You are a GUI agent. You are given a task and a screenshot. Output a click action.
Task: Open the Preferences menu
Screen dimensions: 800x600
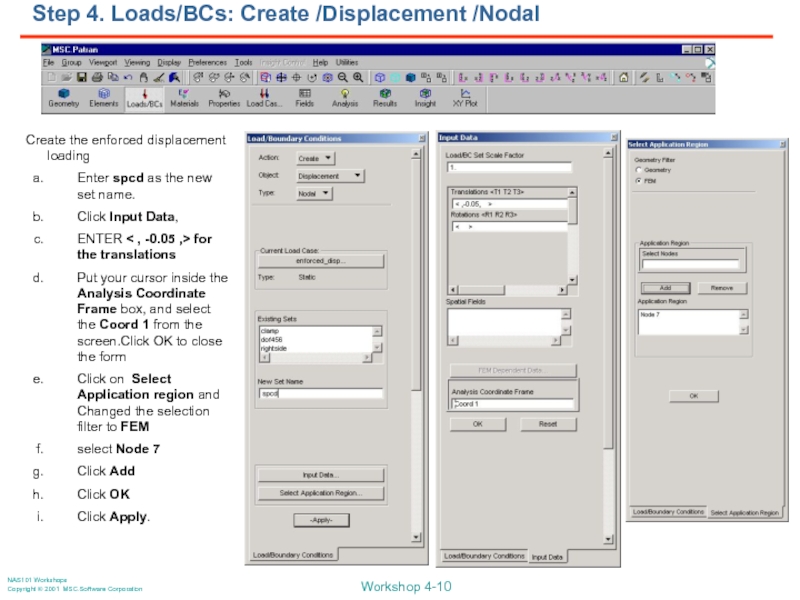click(207, 62)
